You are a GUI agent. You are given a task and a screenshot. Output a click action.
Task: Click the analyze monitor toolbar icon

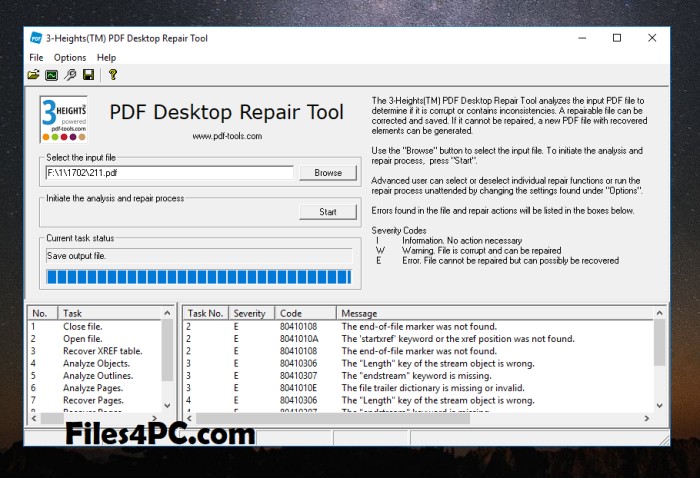point(51,75)
